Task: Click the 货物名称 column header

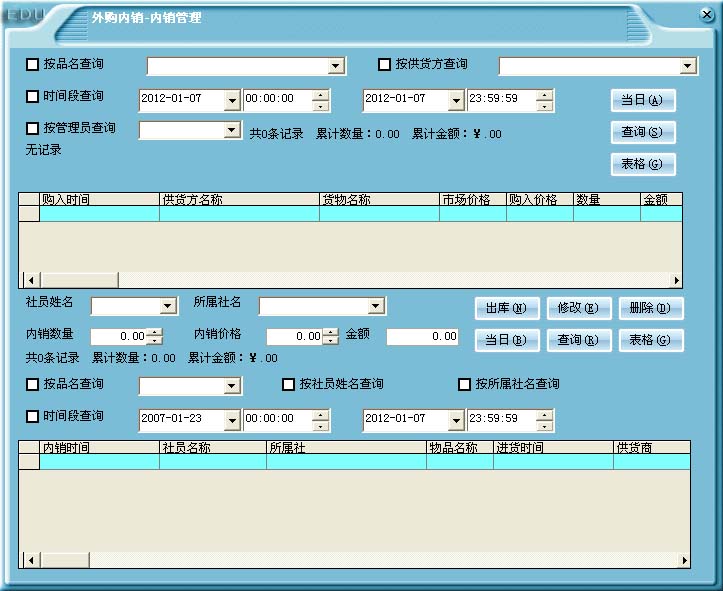Action: 379,200
